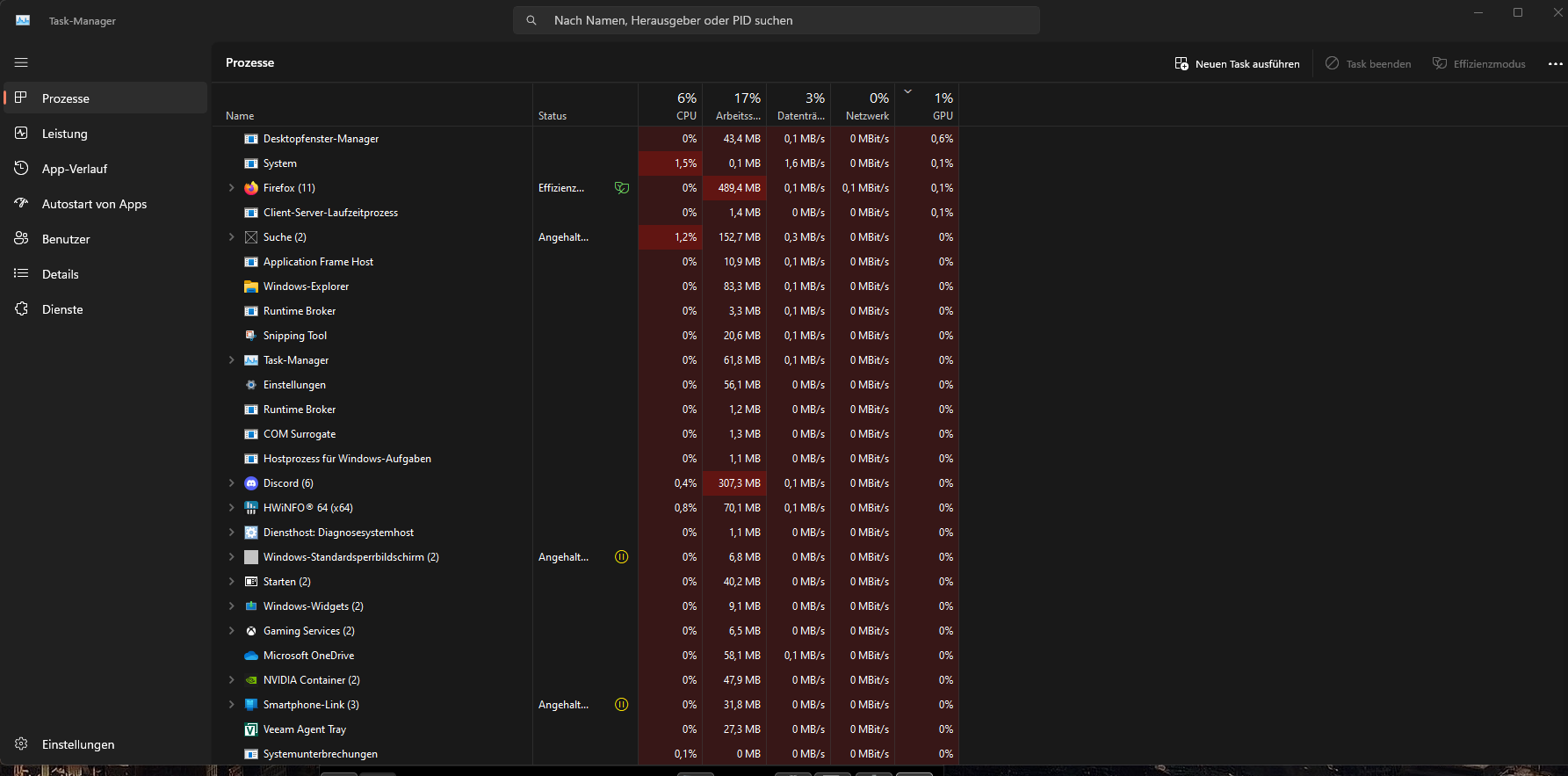Switch to the Leistung page
Viewport: 1568px width, 776px height.
point(105,134)
